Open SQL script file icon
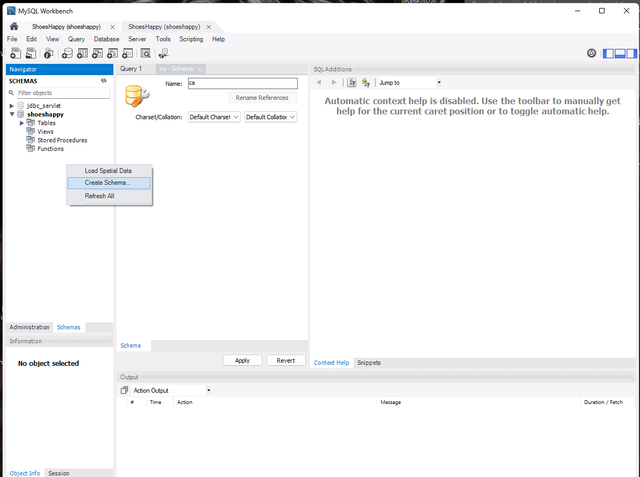The image size is (640, 477). tap(31, 53)
